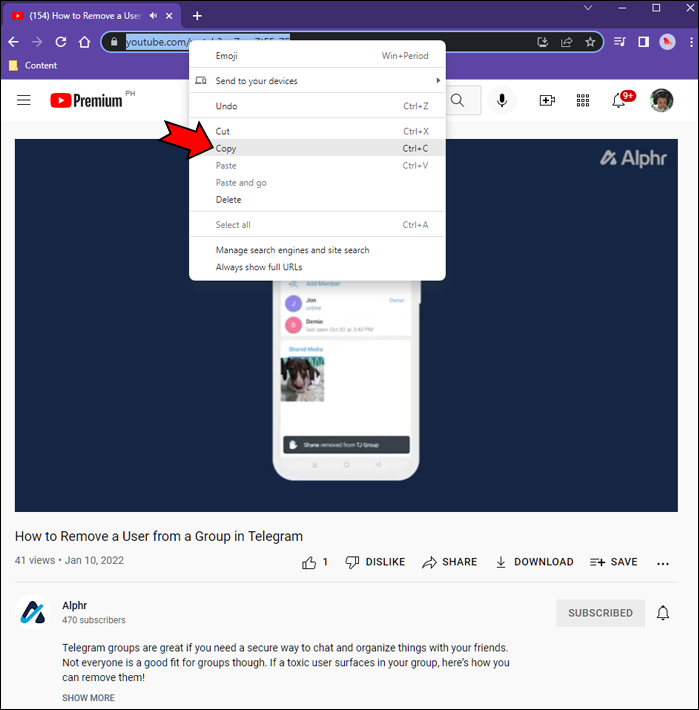Click the DISLIKE button

pyautogui.click(x=375, y=562)
